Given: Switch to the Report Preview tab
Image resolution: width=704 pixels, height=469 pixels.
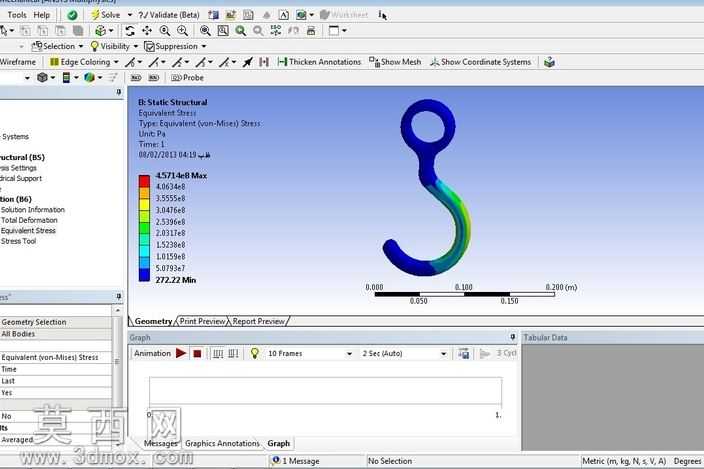Looking at the screenshot, I should [x=259, y=321].
